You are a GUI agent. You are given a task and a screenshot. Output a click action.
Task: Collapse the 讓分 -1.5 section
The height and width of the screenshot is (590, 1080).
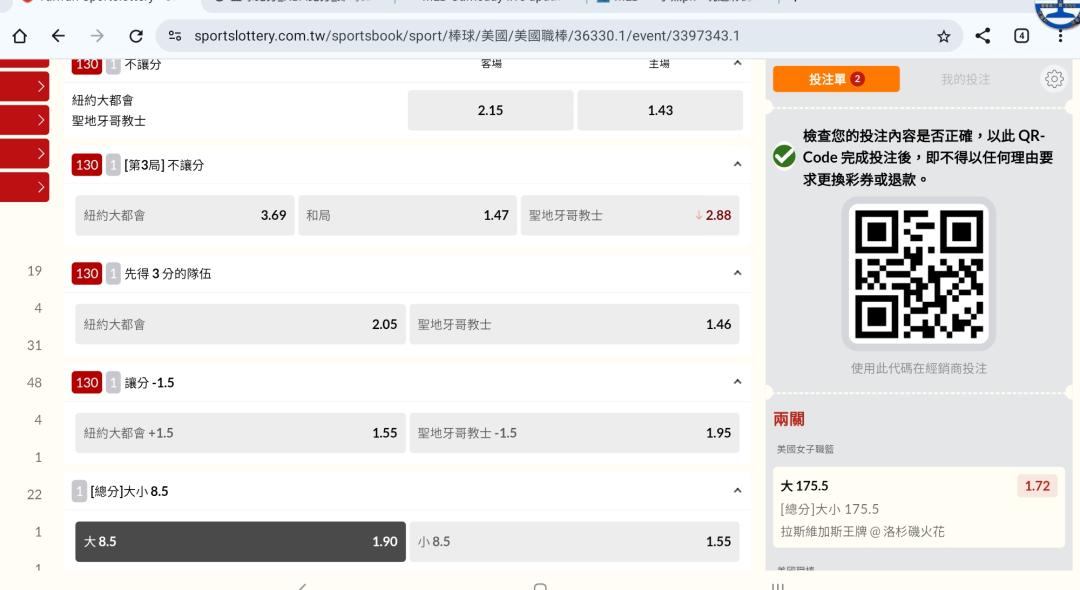pos(737,381)
